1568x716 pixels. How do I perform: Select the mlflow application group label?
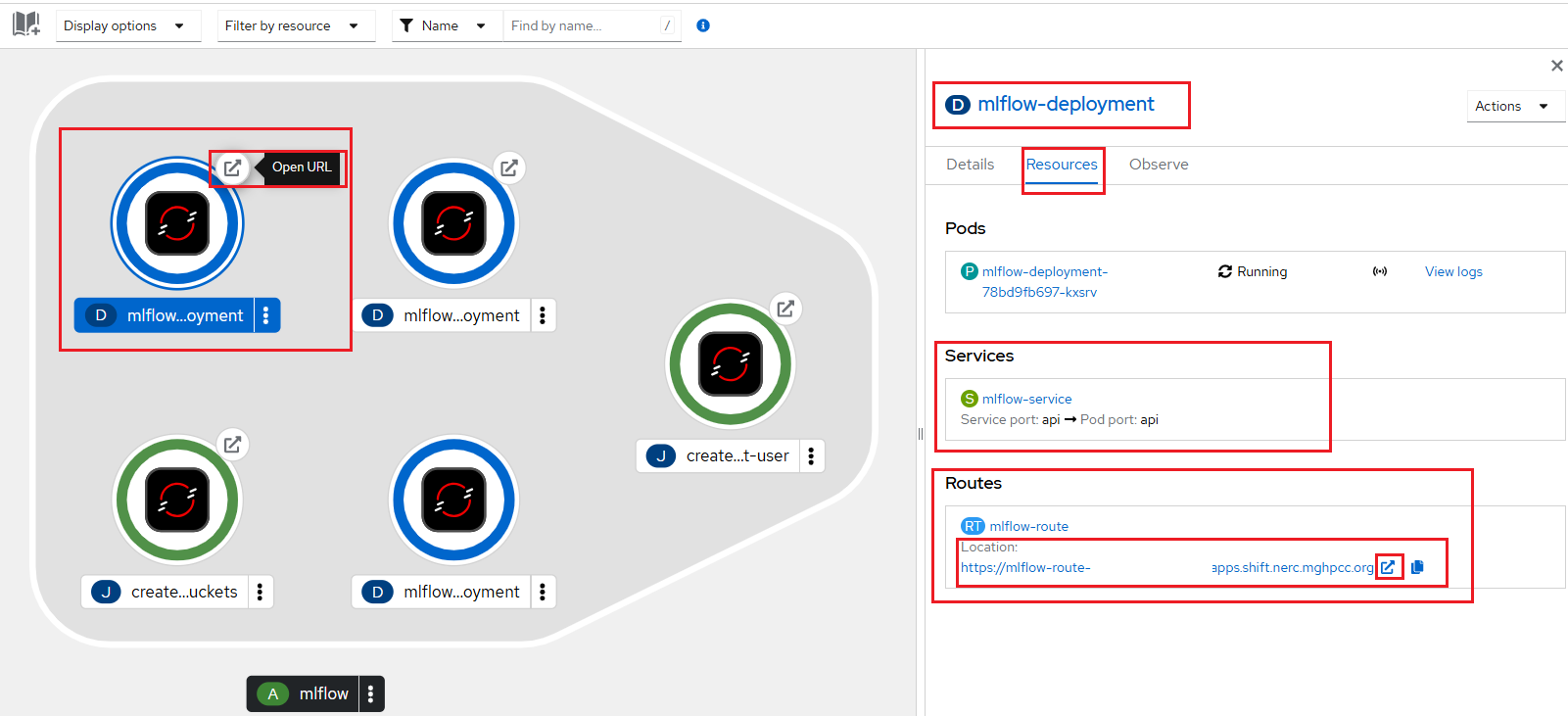303,693
